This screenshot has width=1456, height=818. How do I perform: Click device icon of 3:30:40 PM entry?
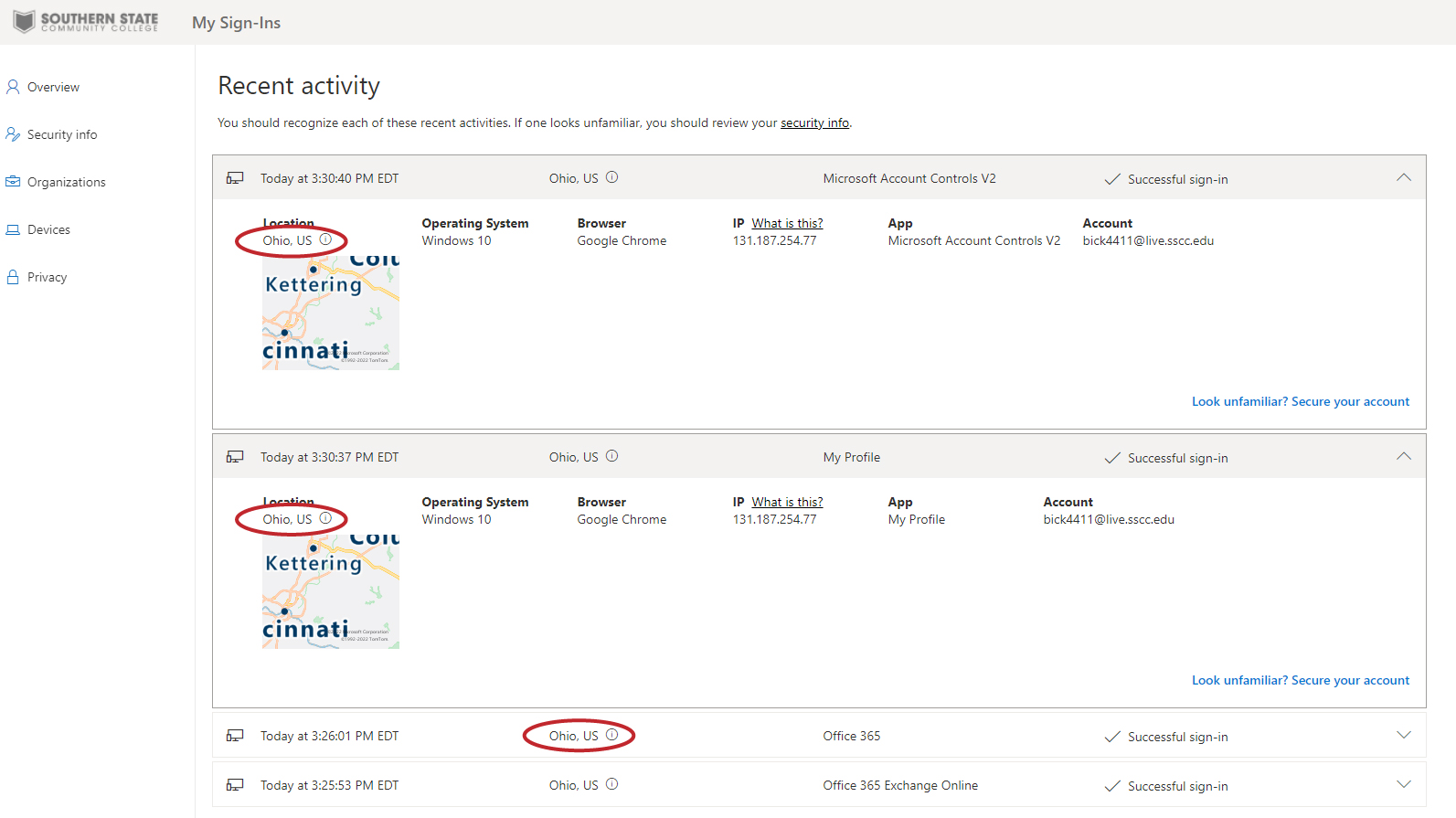pos(235,178)
